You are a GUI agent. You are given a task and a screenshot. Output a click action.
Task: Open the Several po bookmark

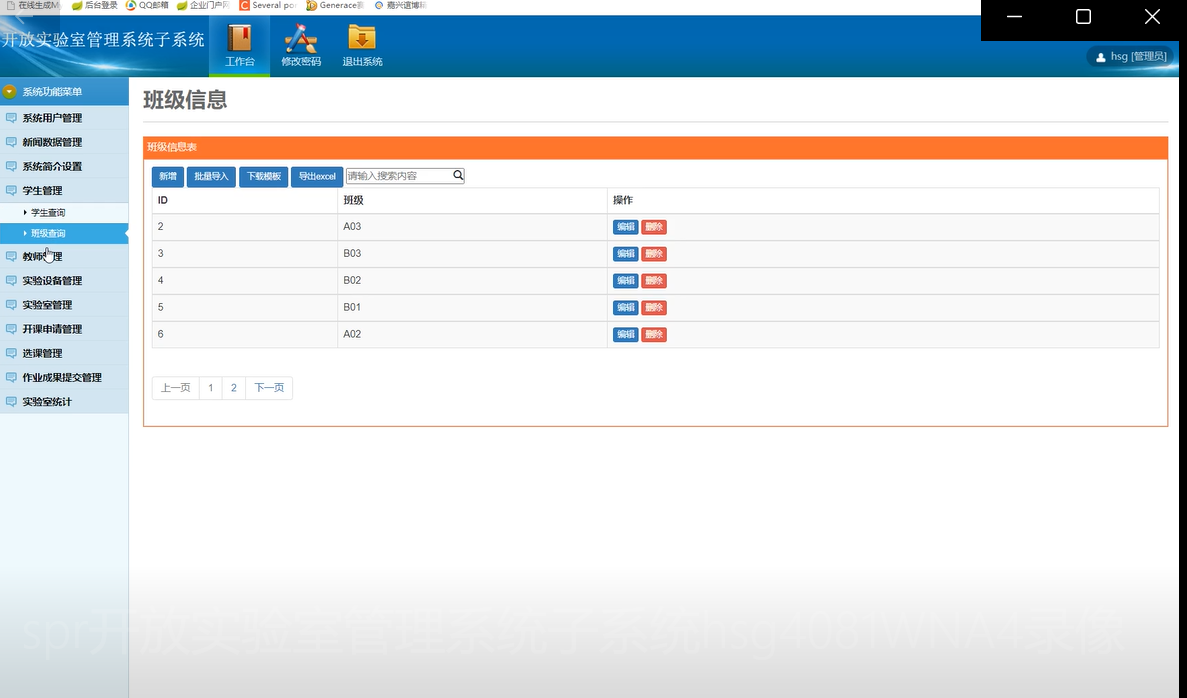(267, 5)
